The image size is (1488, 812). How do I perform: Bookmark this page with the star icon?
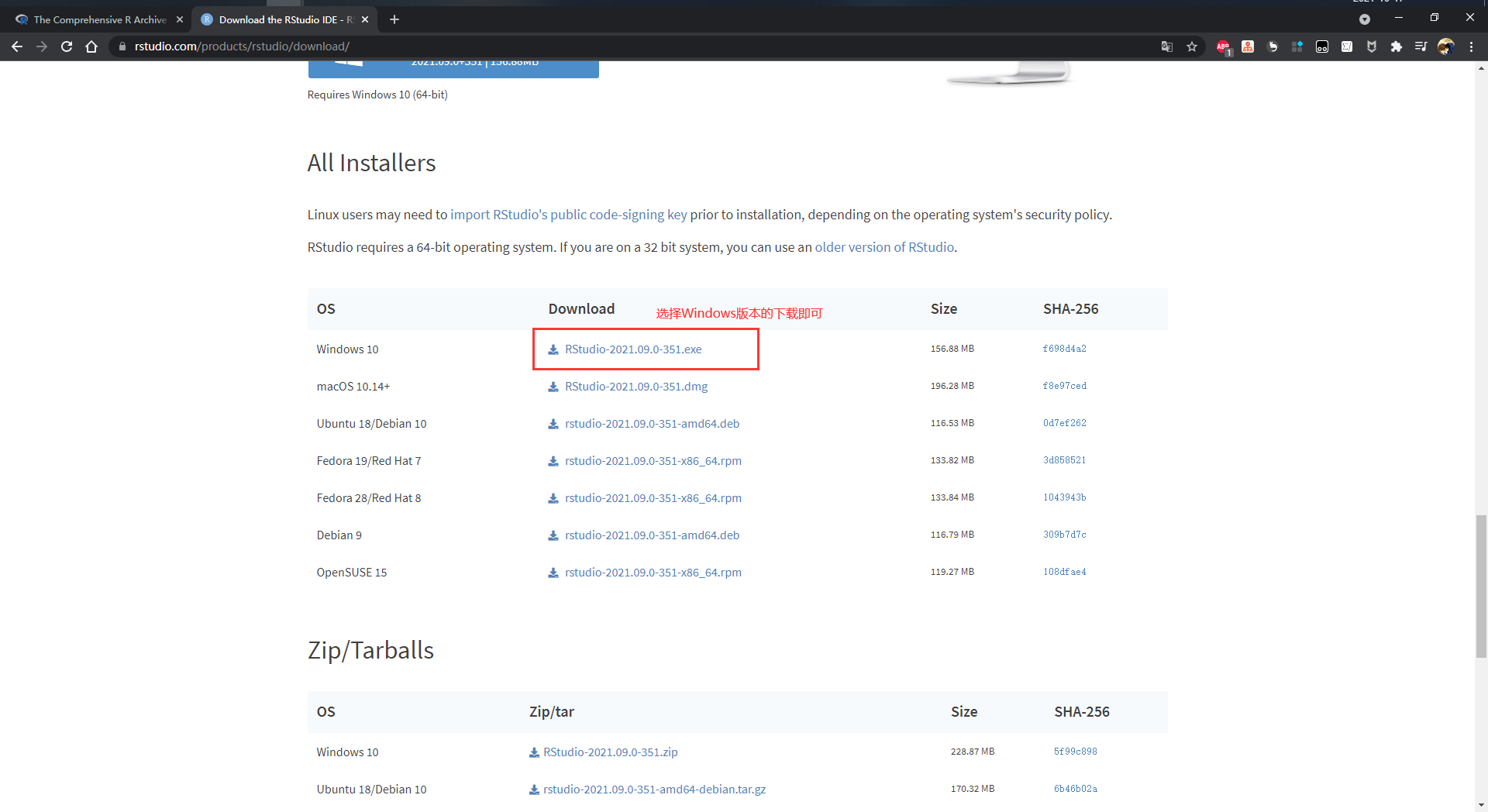pos(1192,46)
